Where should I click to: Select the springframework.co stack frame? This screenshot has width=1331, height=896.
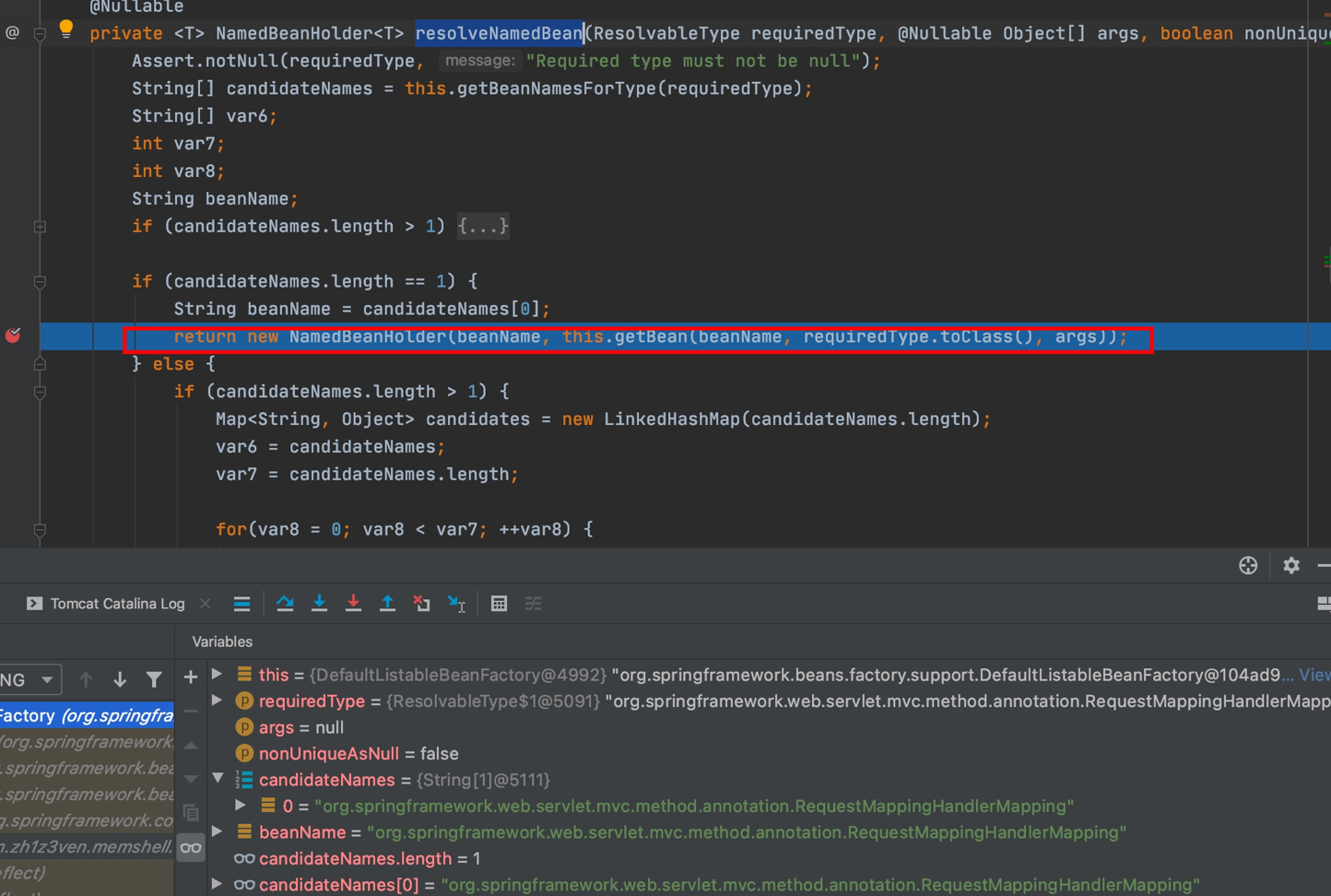pyautogui.click(x=87, y=820)
